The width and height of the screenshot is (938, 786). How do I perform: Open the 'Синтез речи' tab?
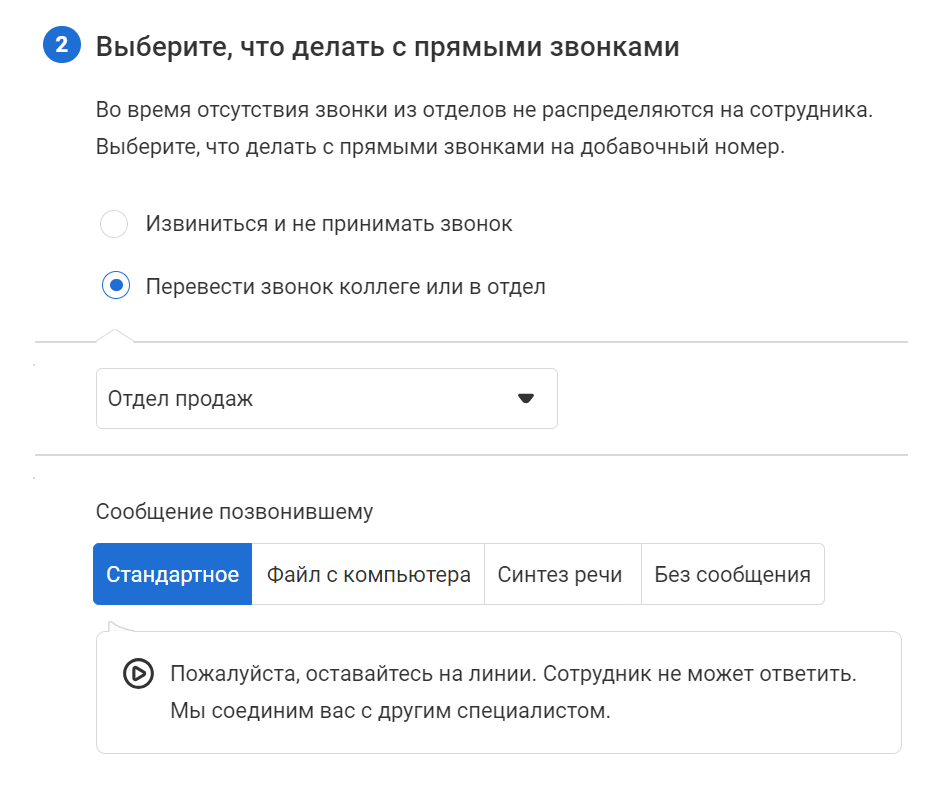(560, 575)
